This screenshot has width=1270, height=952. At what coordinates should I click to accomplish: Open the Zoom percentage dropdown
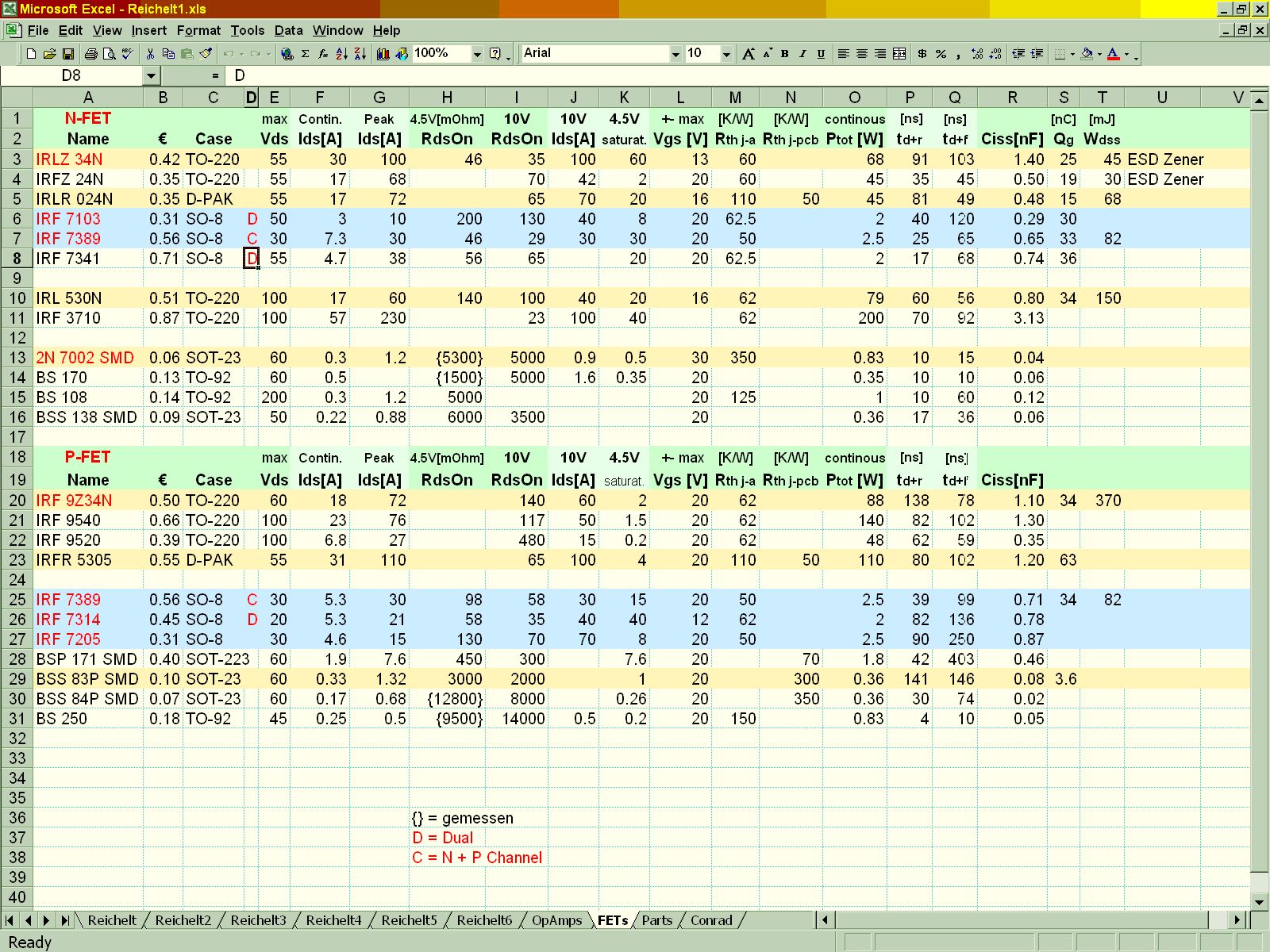coord(477,54)
